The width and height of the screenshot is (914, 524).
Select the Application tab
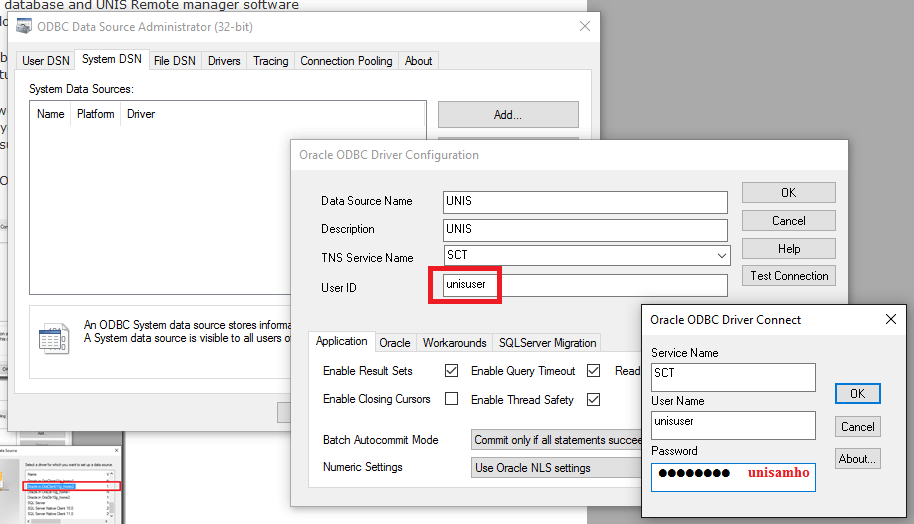(342, 341)
